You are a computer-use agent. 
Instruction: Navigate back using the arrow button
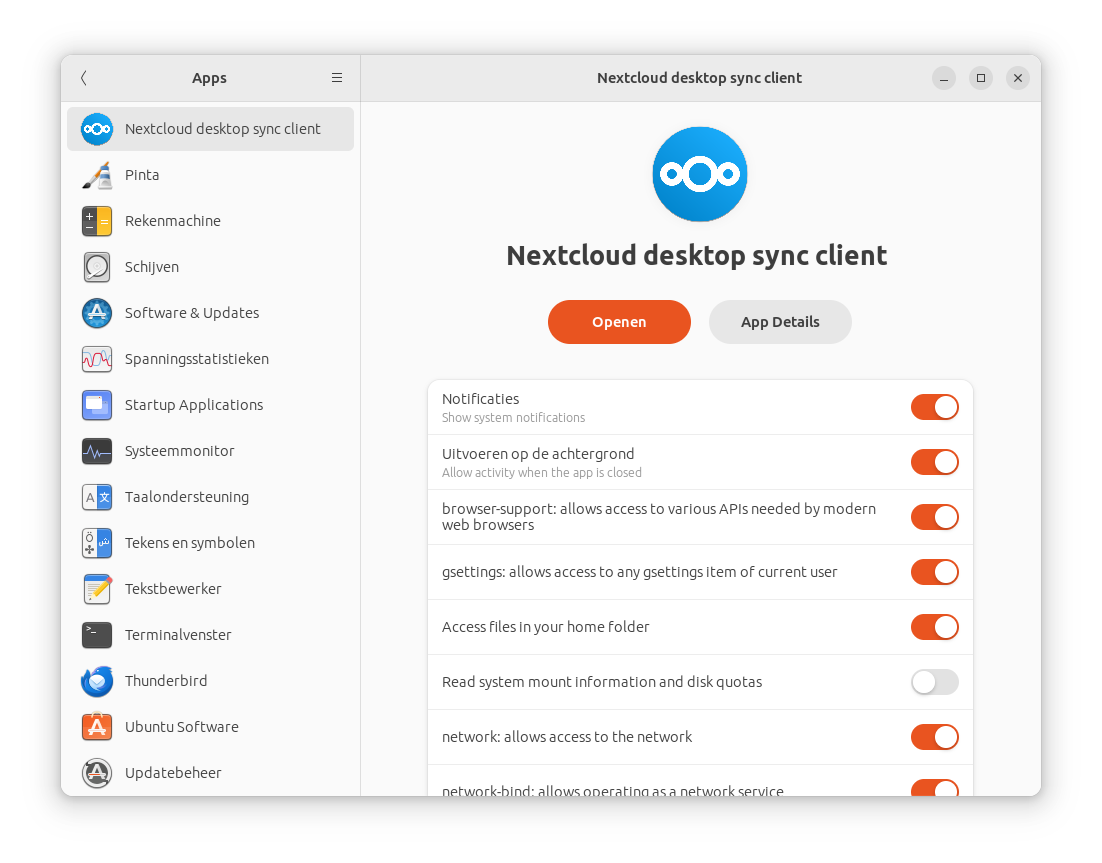[x=83, y=78]
